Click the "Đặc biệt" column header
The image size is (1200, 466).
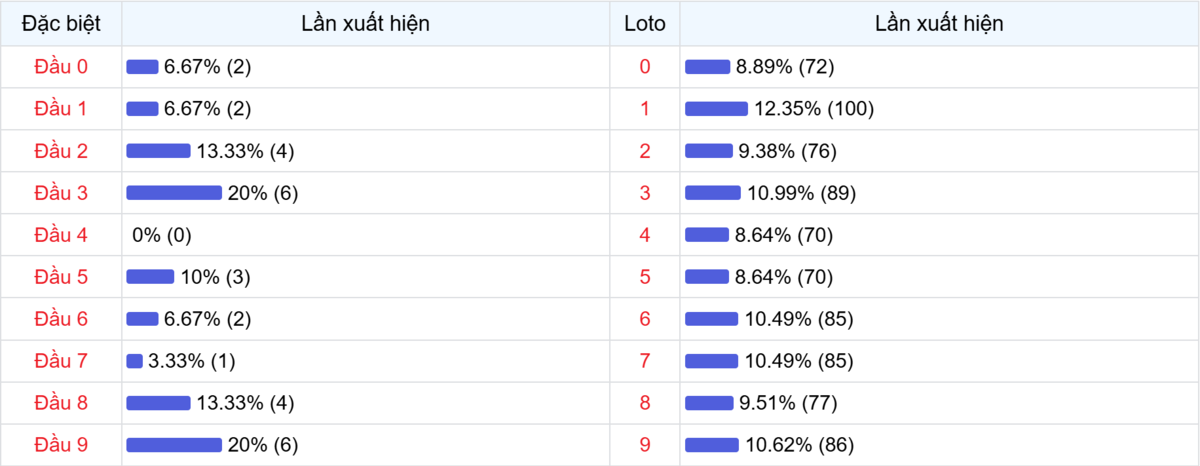(x=61, y=23)
